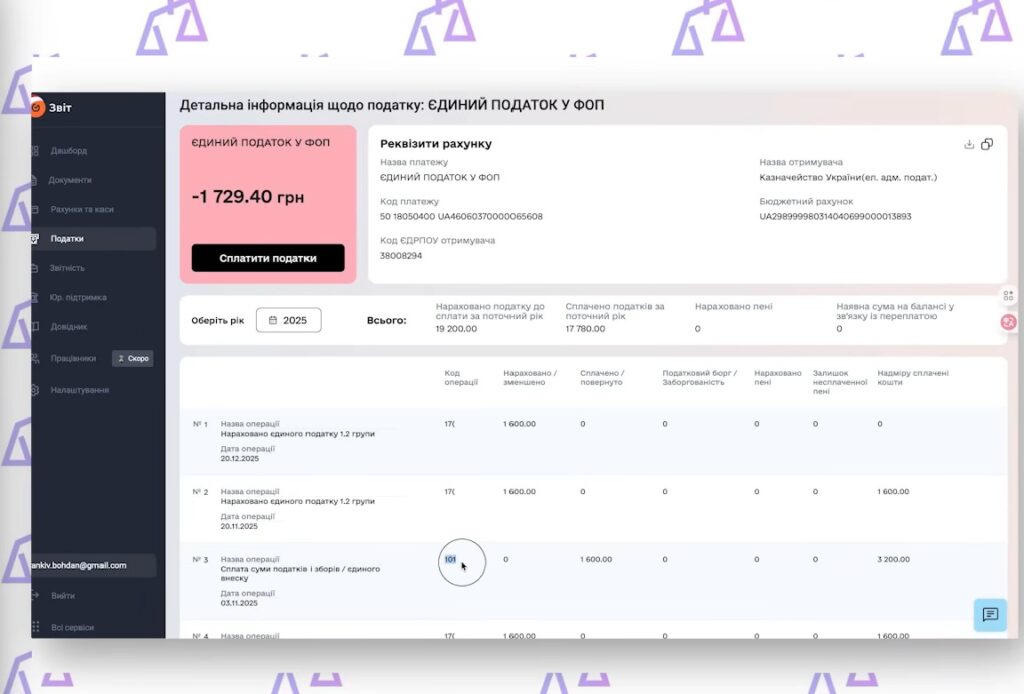Click the grid widget icon on right edge
1024x694 pixels.
click(1008, 295)
